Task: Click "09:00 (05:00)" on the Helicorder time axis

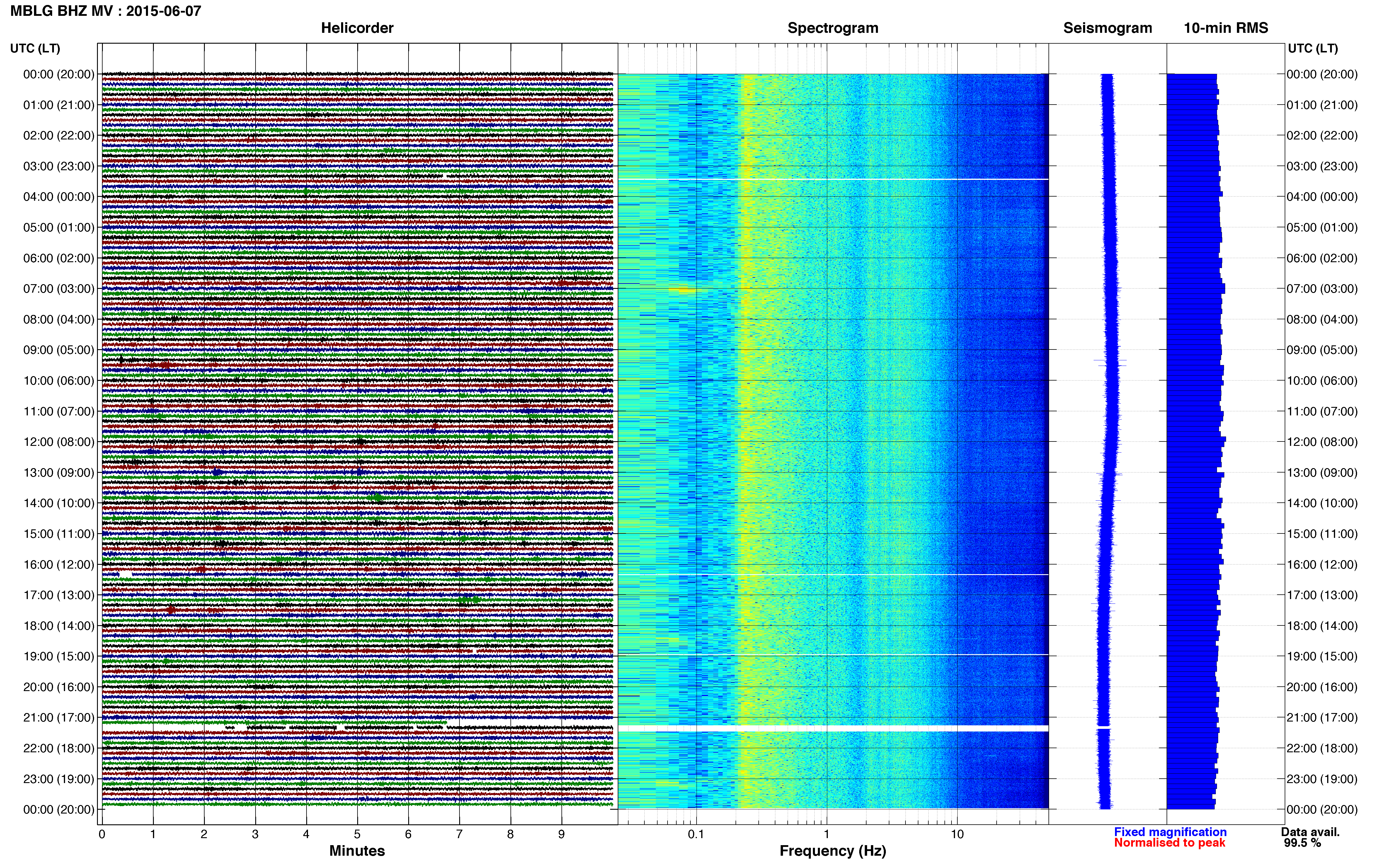Action: point(59,350)
